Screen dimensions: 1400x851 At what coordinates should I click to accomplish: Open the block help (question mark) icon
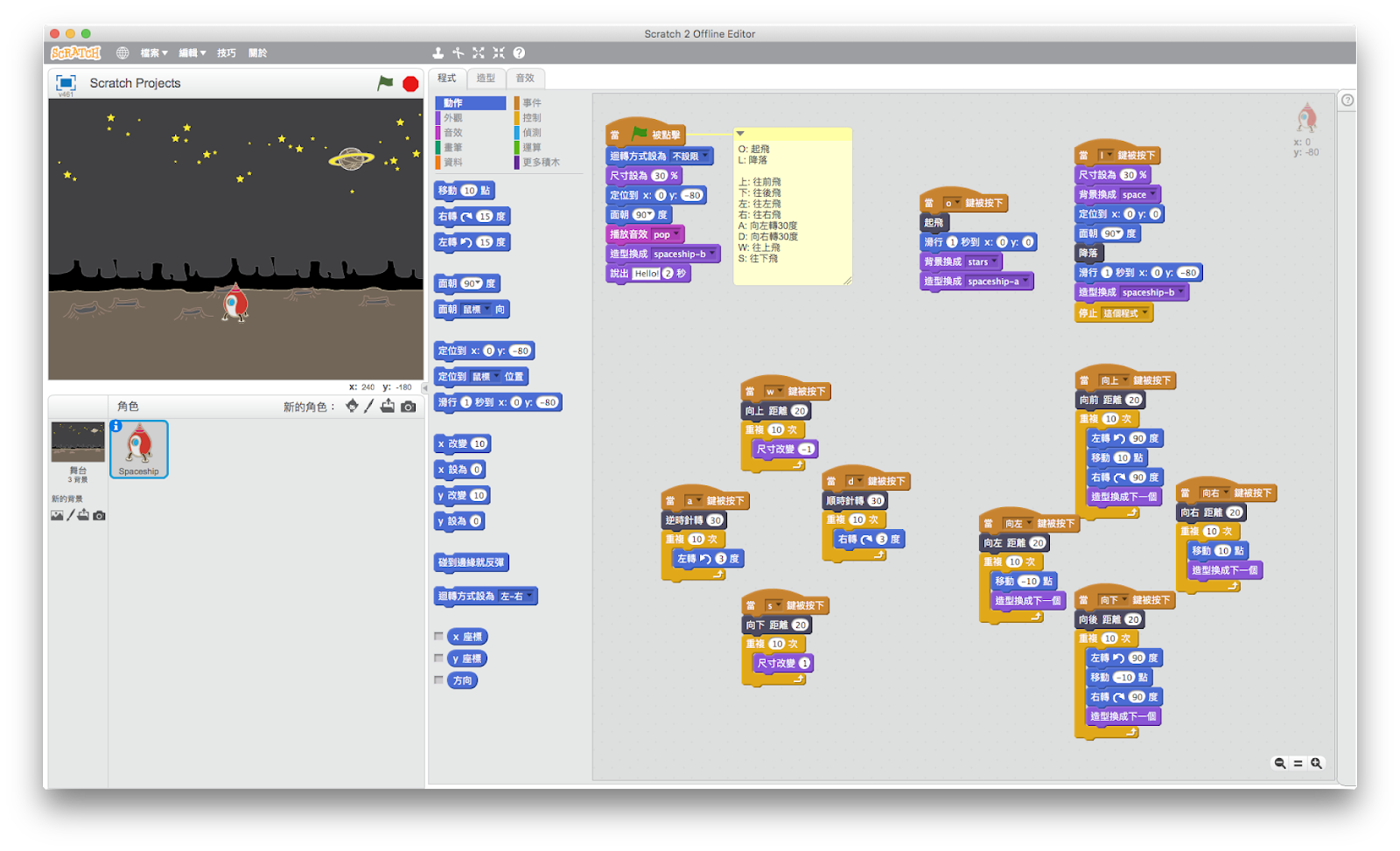click(518, 52)
